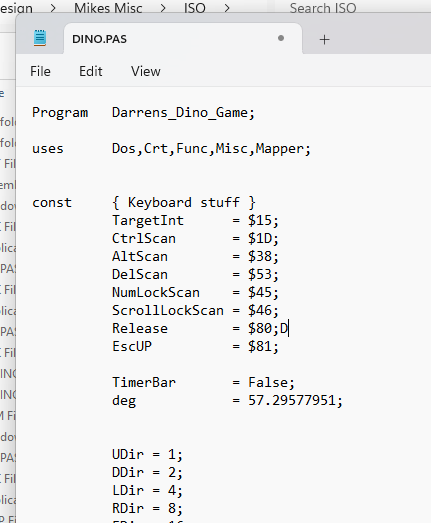431x523 pixels.
Task: Open the Edit menu
Action: click(90, 71)
